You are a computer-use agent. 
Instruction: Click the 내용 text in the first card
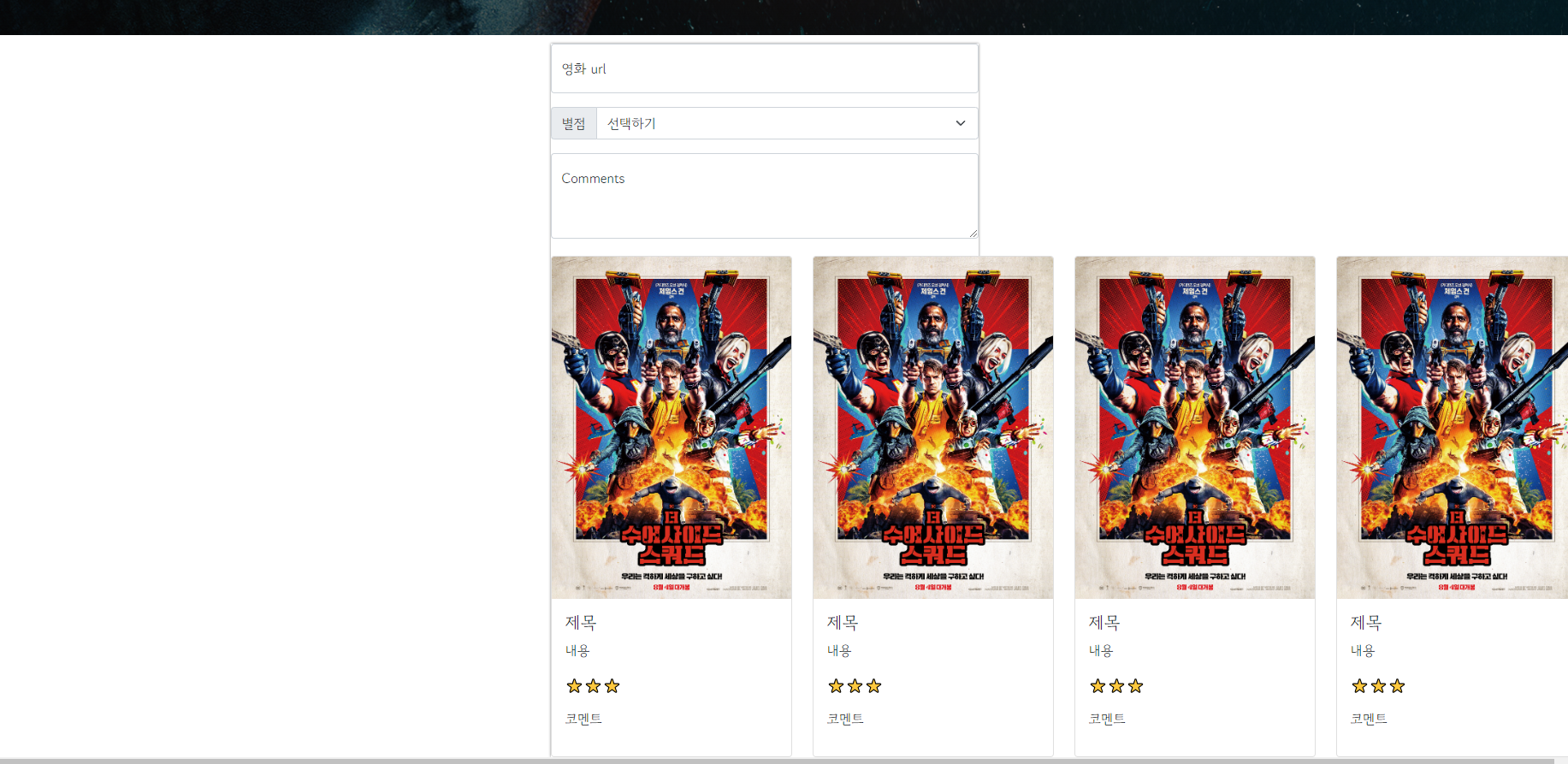[x=577, y=651]
